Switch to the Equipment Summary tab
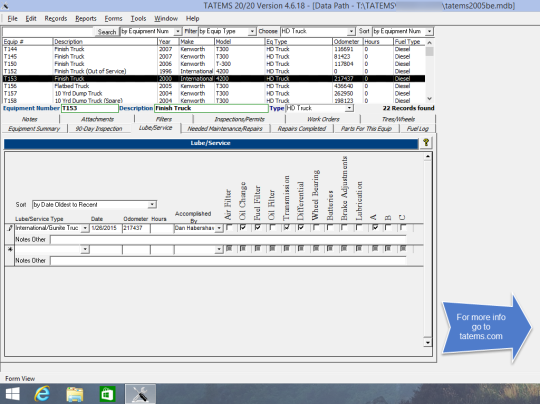 tap(34, 128)
